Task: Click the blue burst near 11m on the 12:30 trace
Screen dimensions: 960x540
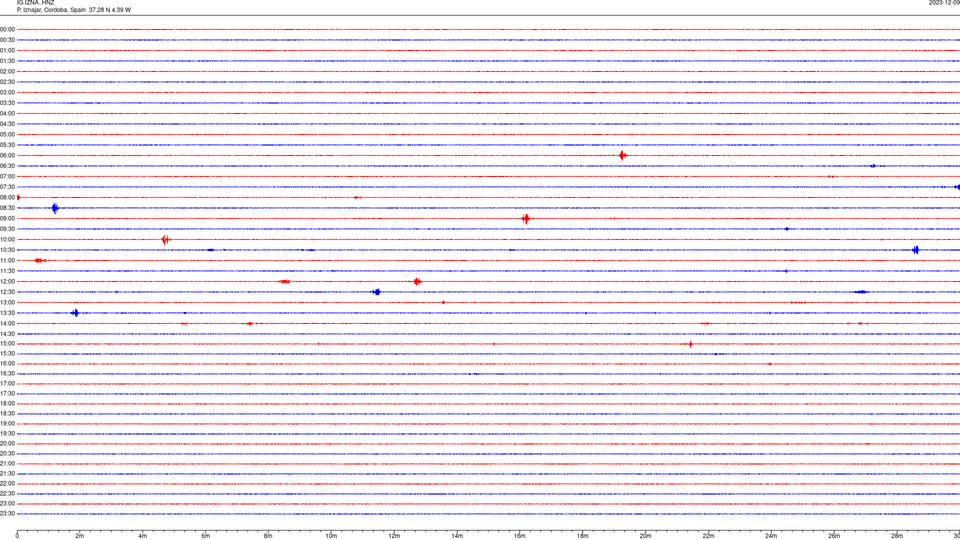Action: [377, 292]
